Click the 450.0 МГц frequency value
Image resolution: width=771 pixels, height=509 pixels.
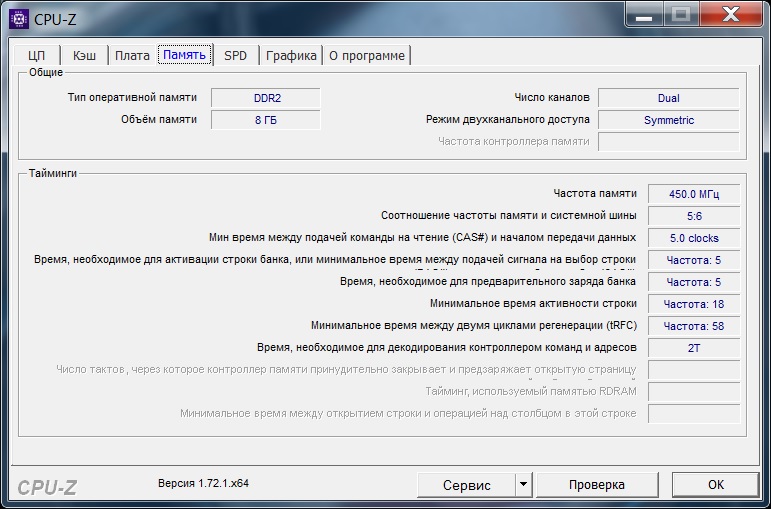[x=694, y=194]
